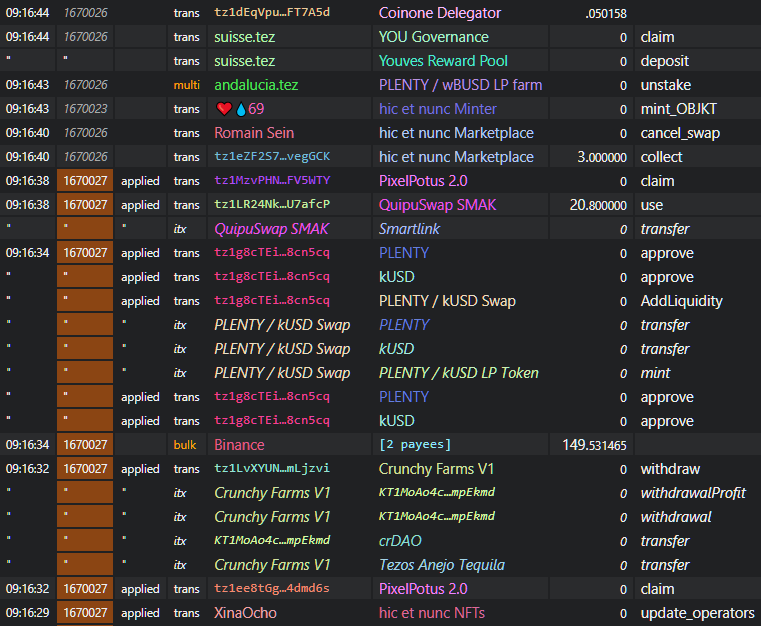Click the withdraw entrypoint
The height and width of the screenshot is (626, 761).
(670, 469)
